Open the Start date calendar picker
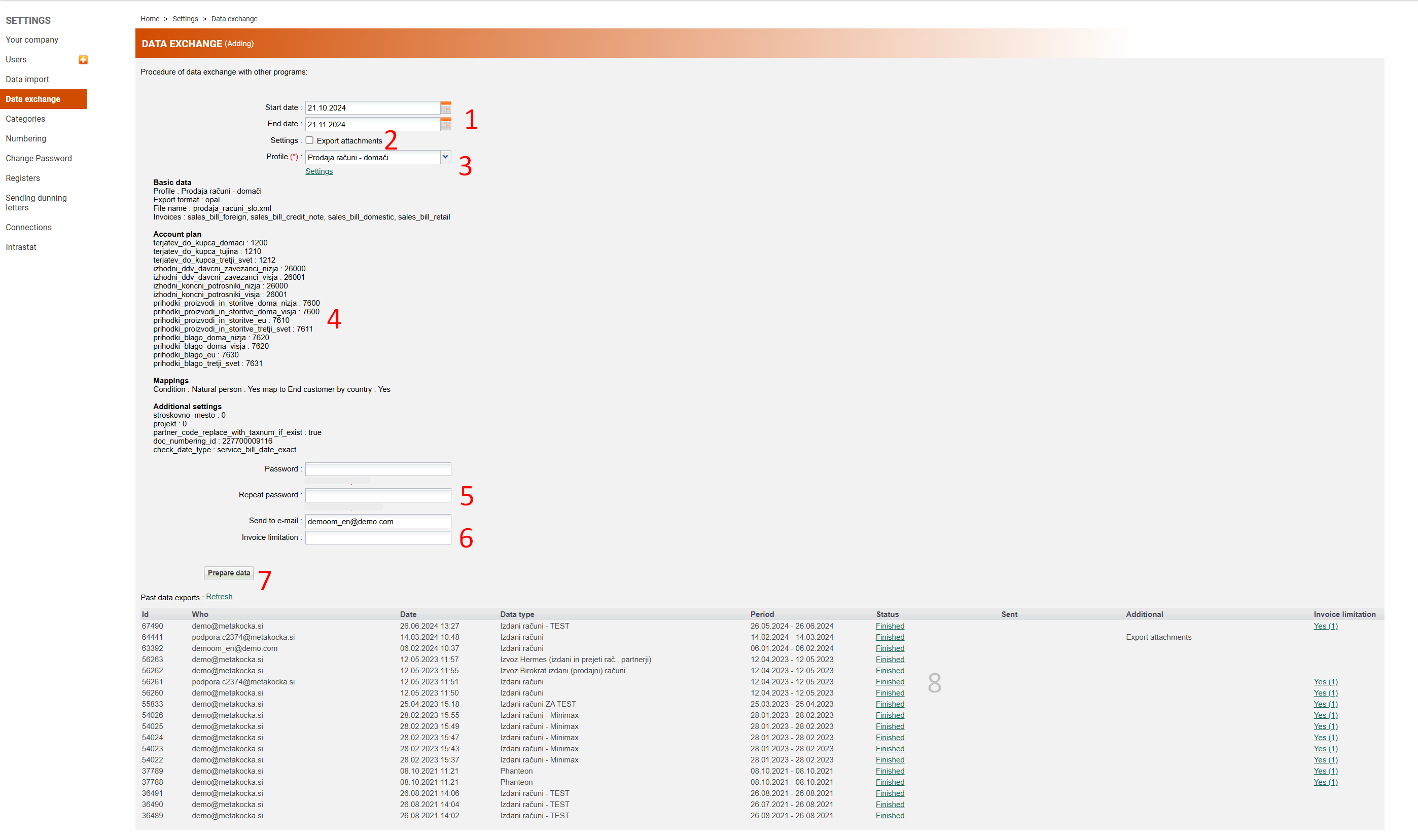The width and height of the screenshot is (1418, 840). (x=446, y=107)
